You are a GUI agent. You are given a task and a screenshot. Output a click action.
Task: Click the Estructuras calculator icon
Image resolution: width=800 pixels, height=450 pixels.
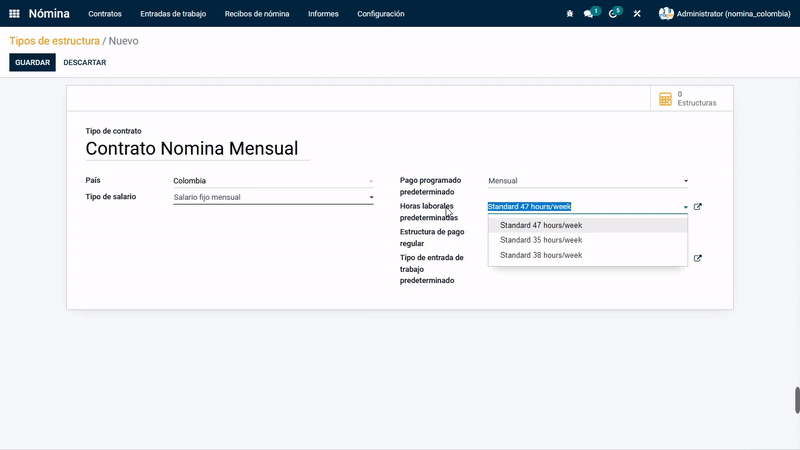[665, 98]
